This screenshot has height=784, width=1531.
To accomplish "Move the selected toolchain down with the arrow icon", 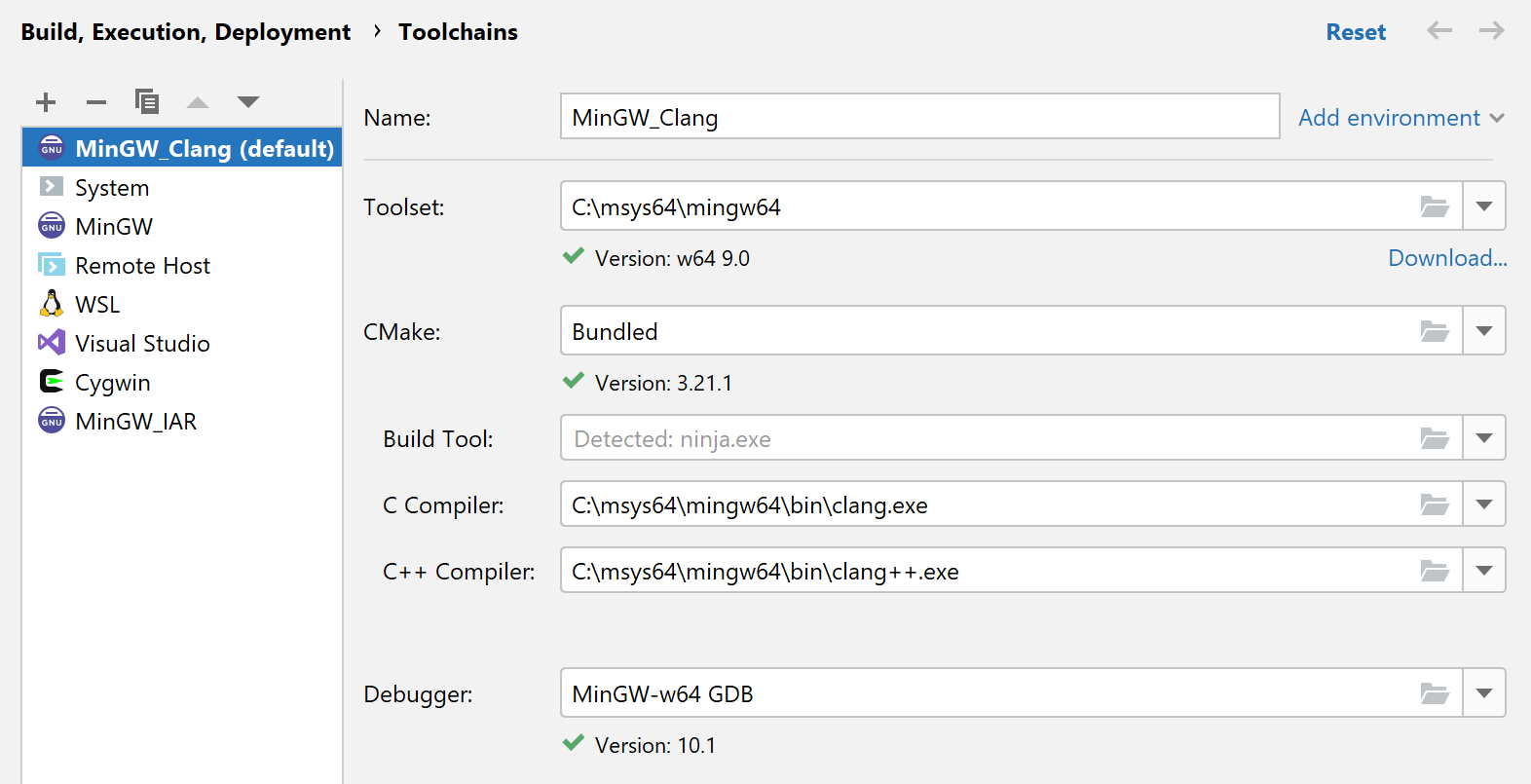I will tap(248, 101).
